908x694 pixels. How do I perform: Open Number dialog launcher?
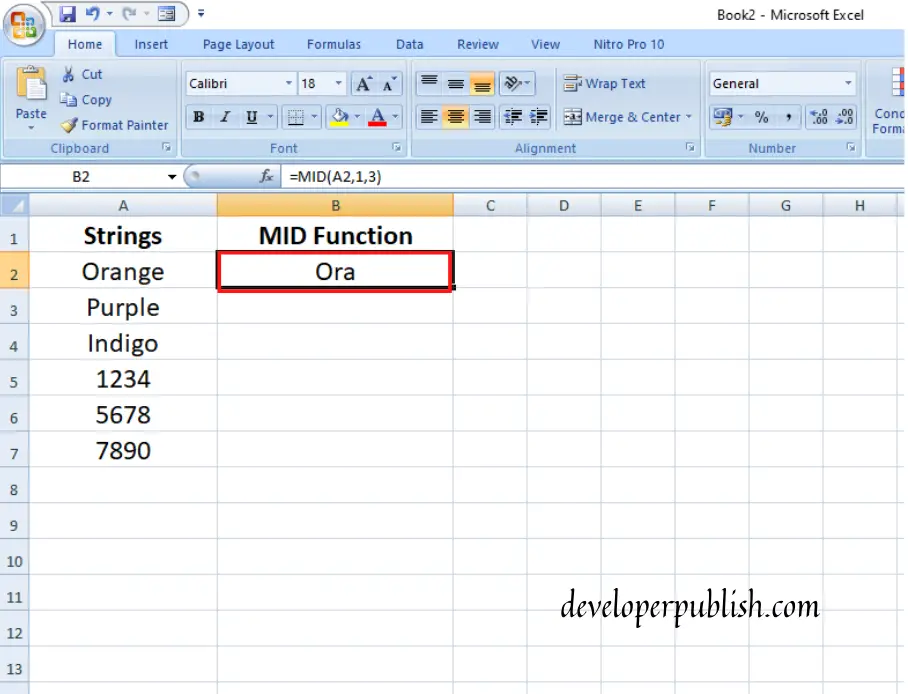coord(851,148)
